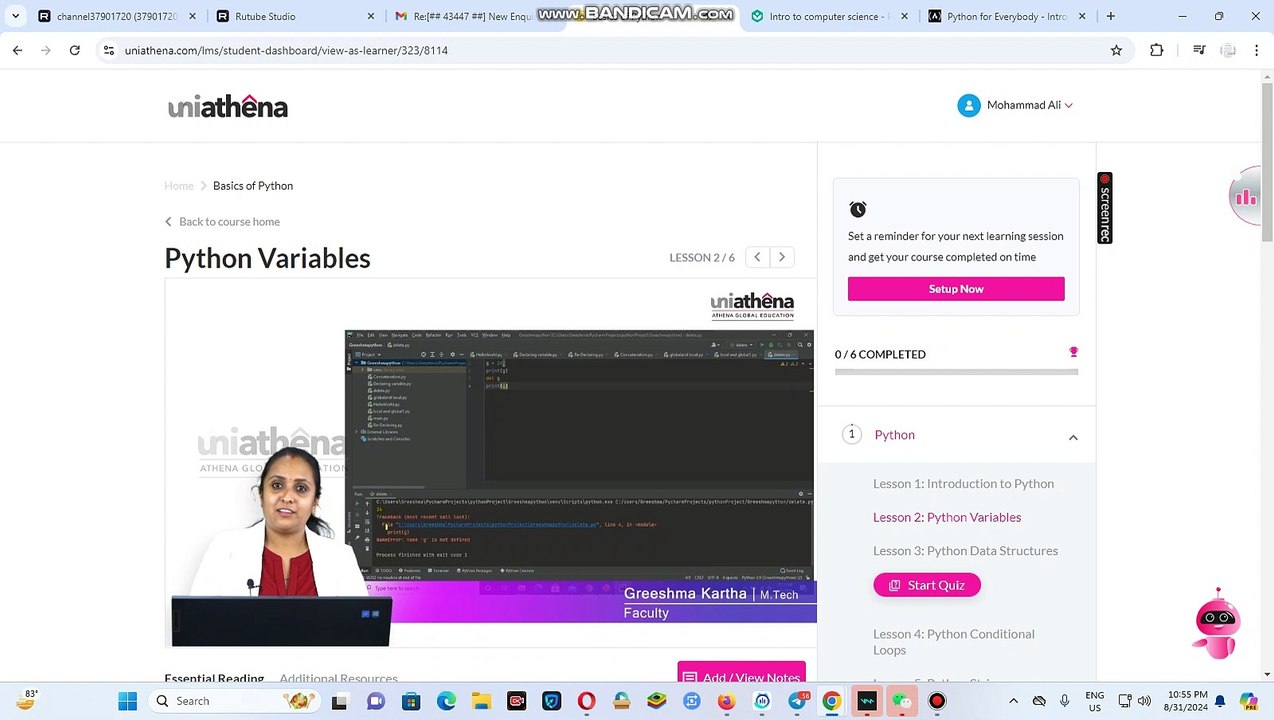
Task: Click the uniathena logo in the header
Action: (x=228, y=106)
